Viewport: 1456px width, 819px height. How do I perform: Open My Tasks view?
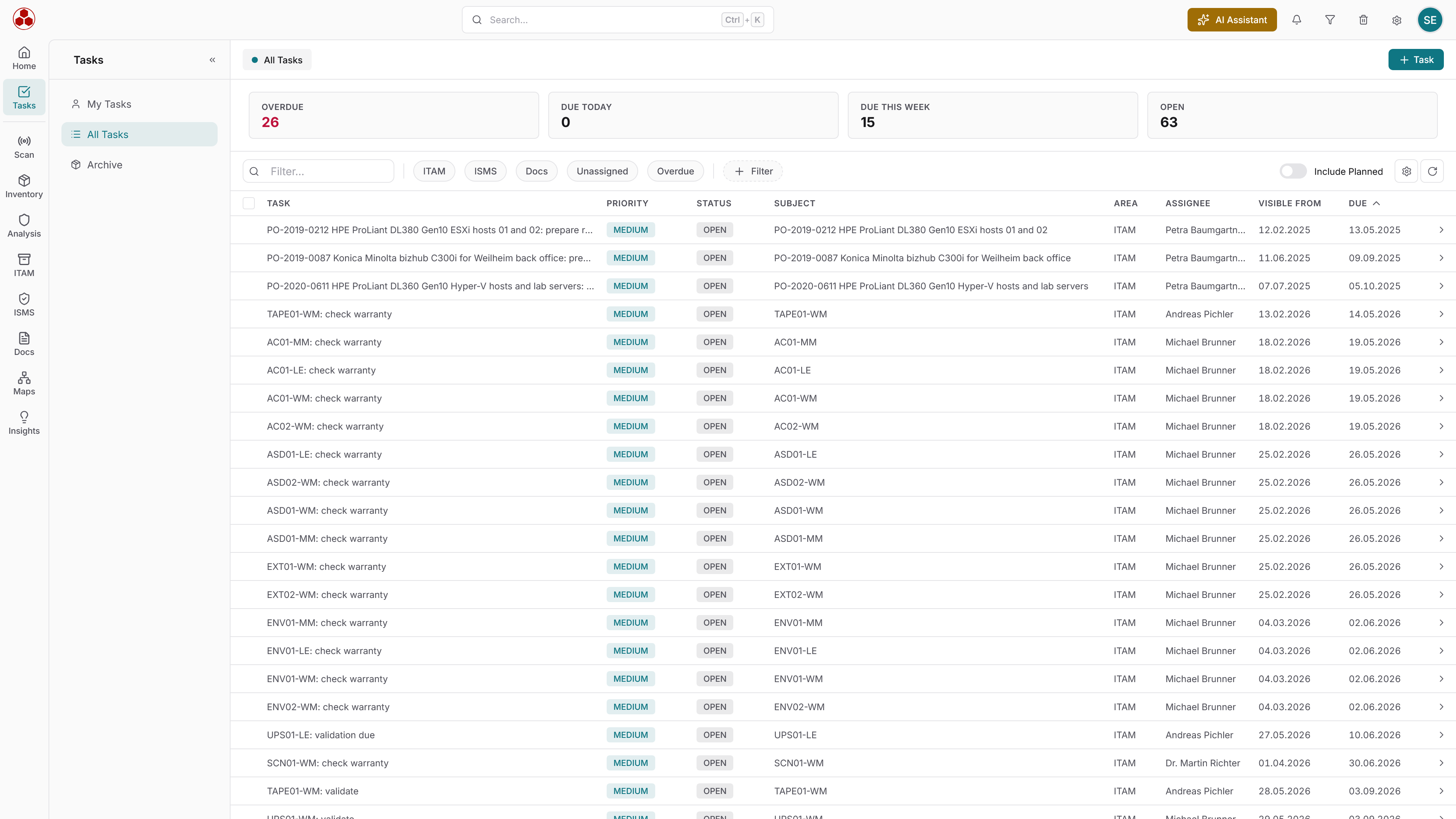point(139,104)
